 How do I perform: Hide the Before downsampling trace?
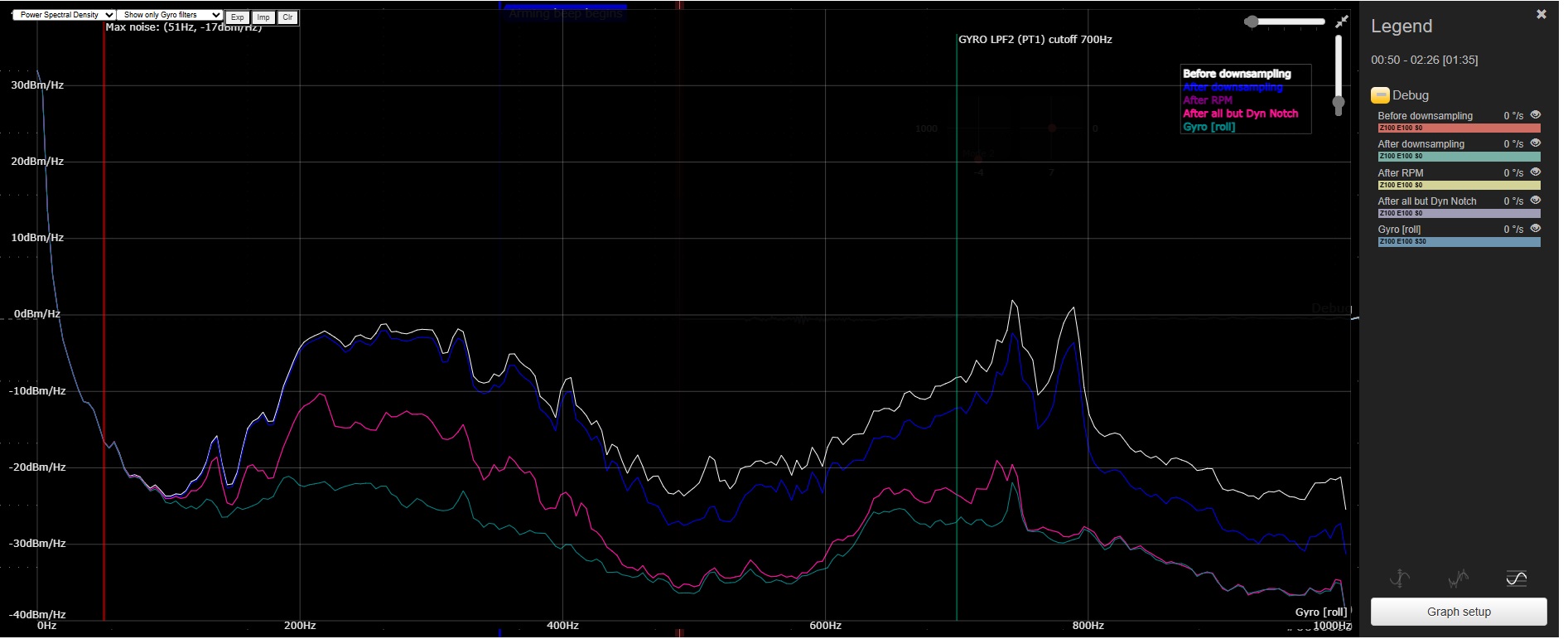tap(1535, 115)
